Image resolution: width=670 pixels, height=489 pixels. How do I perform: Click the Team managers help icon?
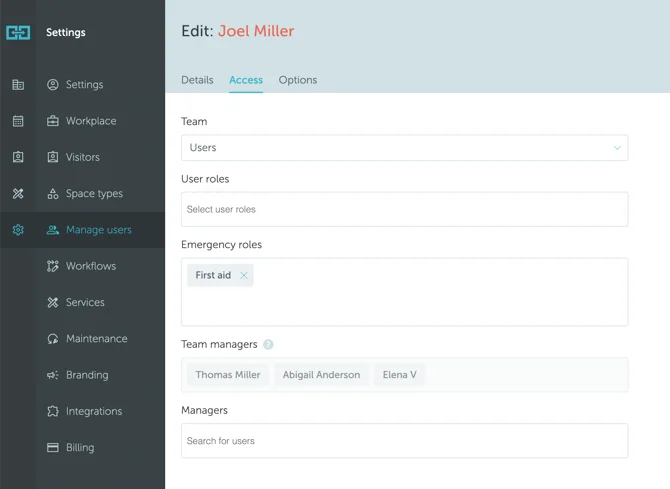point(268,345)
